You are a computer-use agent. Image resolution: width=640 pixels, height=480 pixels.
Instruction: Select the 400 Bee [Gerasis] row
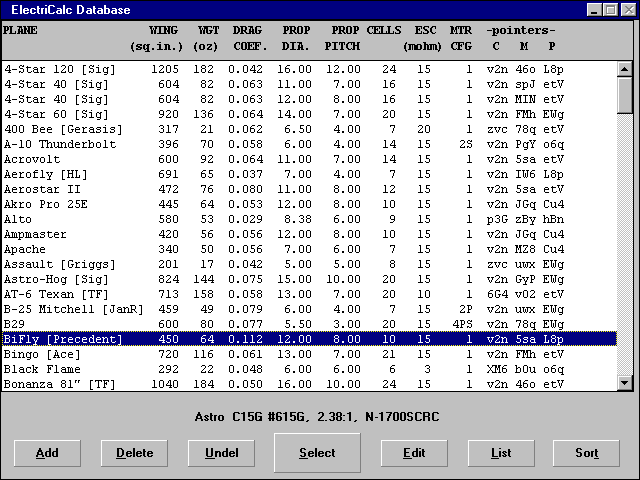(x=309, y=129)
